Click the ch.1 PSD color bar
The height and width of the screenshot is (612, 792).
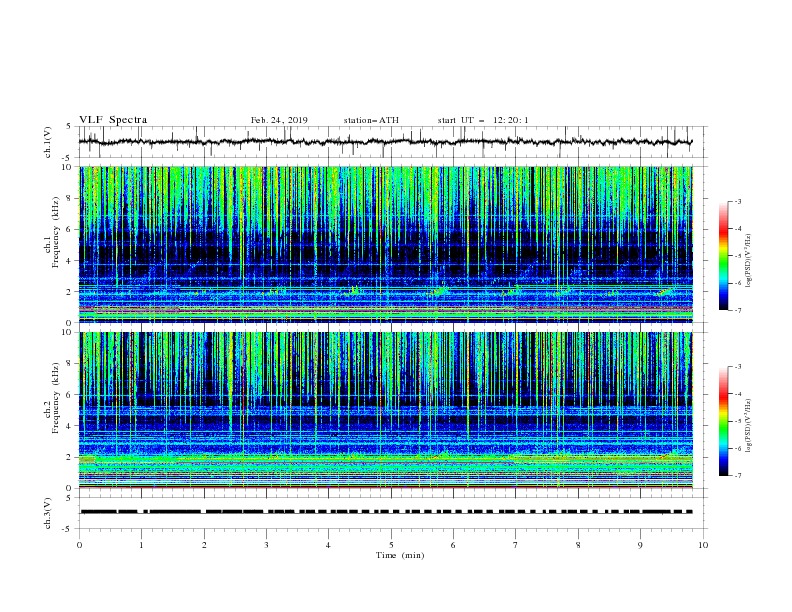(723, 256)
